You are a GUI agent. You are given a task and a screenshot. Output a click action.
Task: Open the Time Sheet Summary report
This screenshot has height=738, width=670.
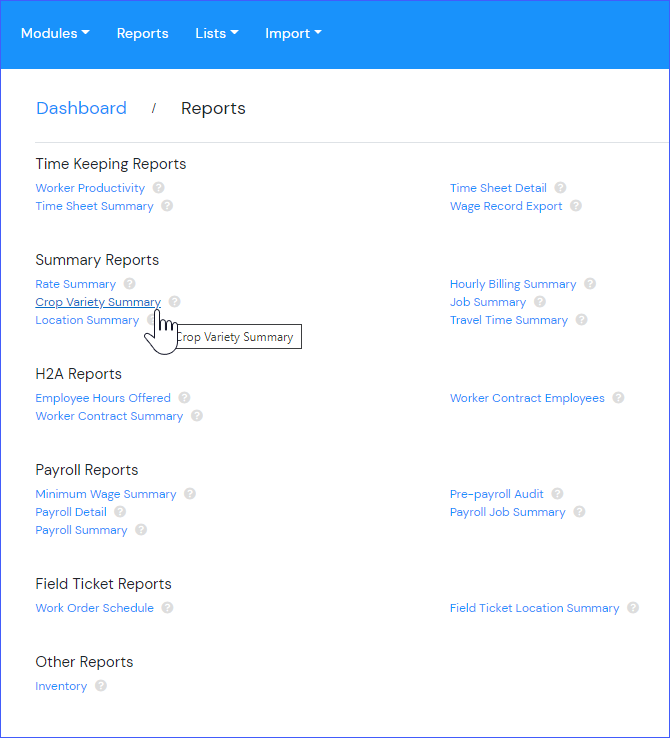[x=94, y=206]
